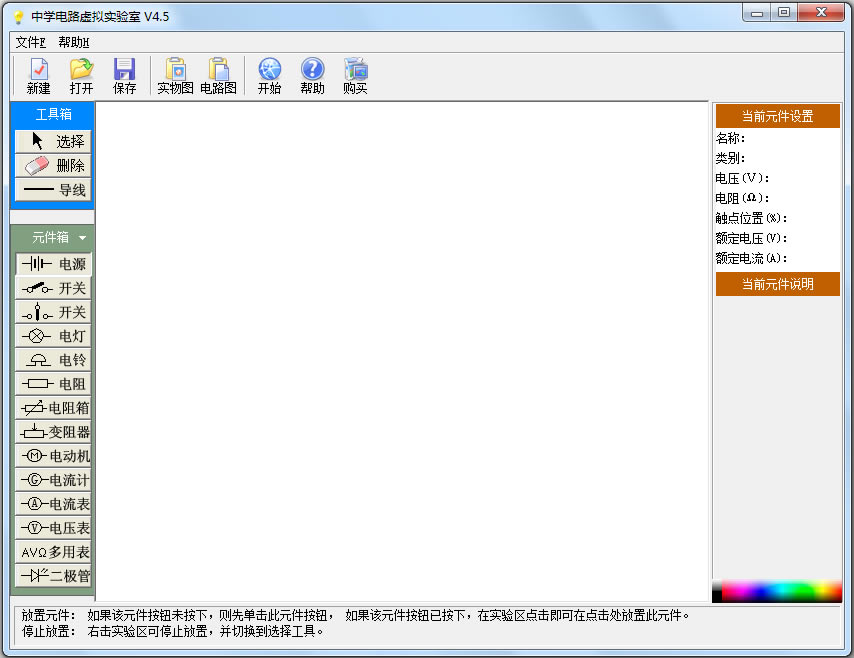This screenshot has height=658, width=854.
Task: Activate the 导线 wire tool
Action: click(x=53, y=189)
